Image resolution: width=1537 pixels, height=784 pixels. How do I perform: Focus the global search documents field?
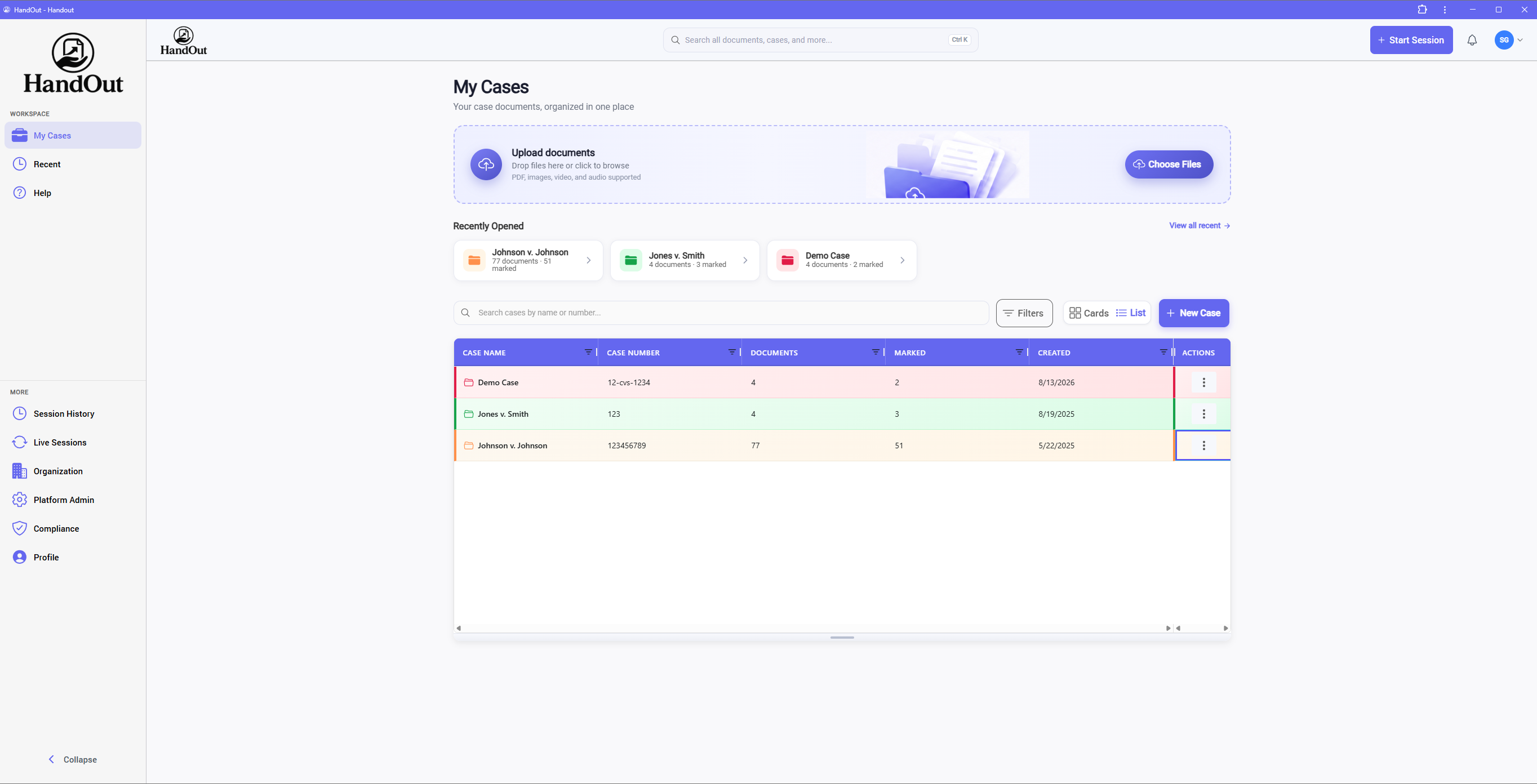820,40
